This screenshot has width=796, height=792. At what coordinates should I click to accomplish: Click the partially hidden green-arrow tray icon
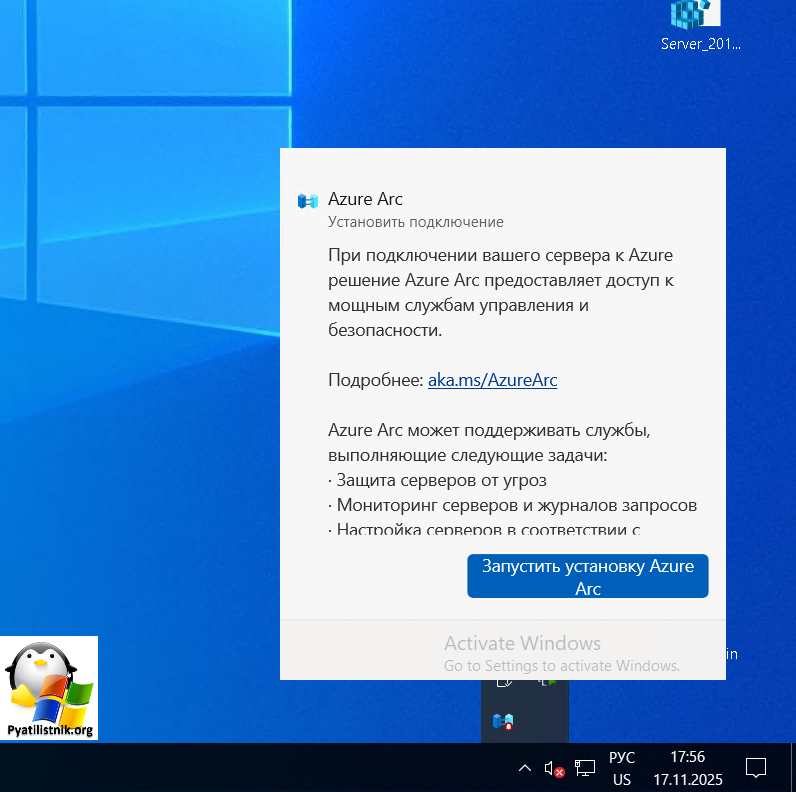click(x=547, y=683)
